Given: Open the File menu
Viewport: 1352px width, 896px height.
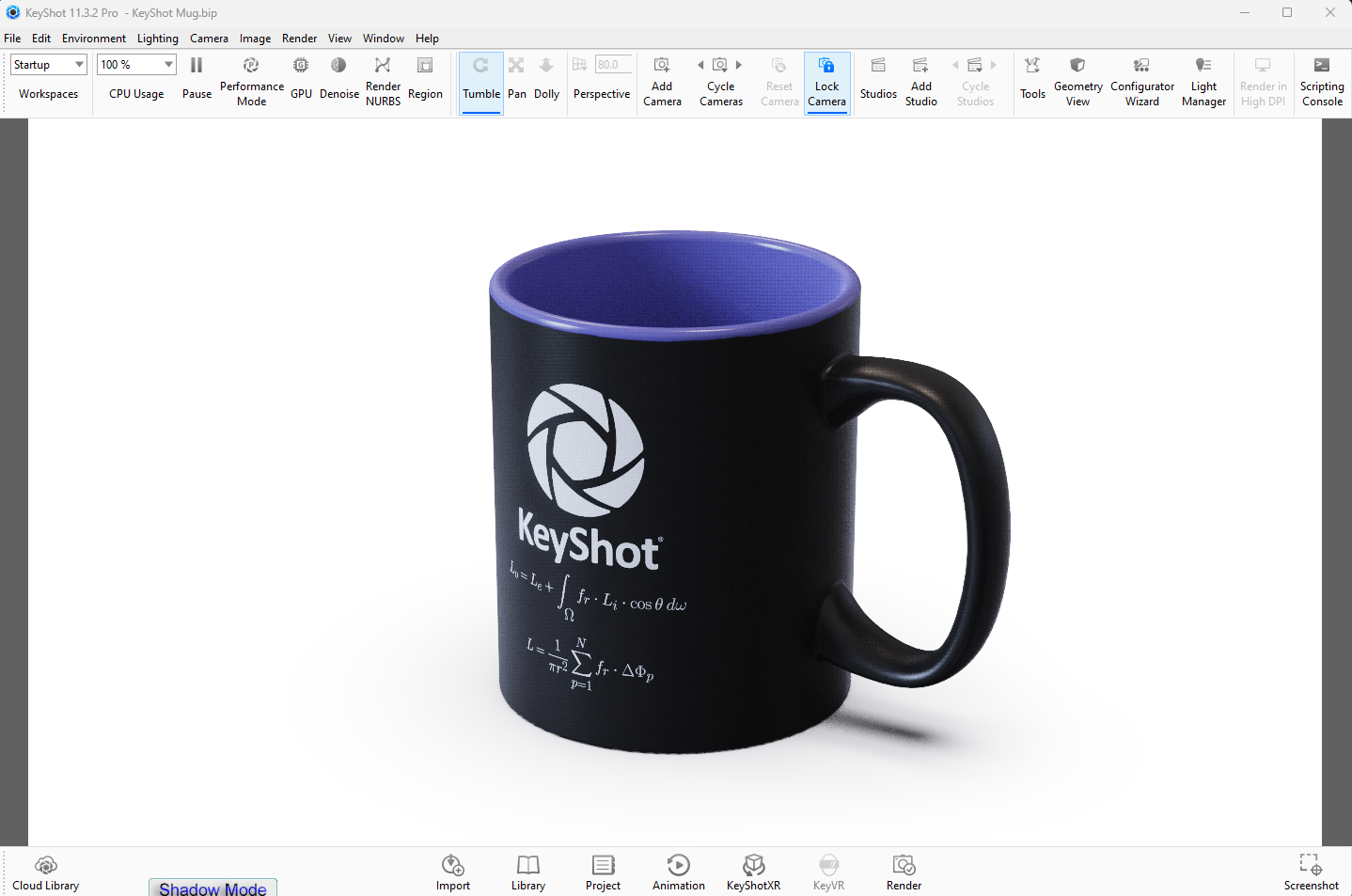Looking at the screenshot, I should coord(12,39).
